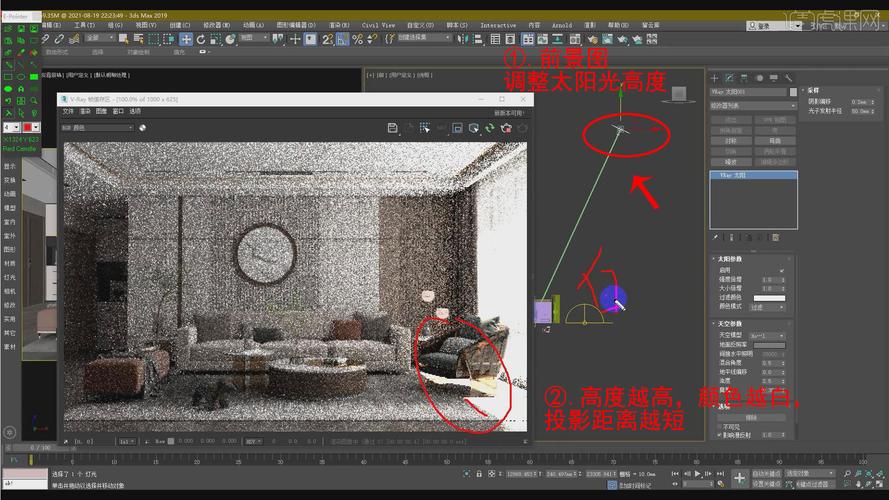Open the V-Ray buffer channel dropdown

[x=97, y=128]
